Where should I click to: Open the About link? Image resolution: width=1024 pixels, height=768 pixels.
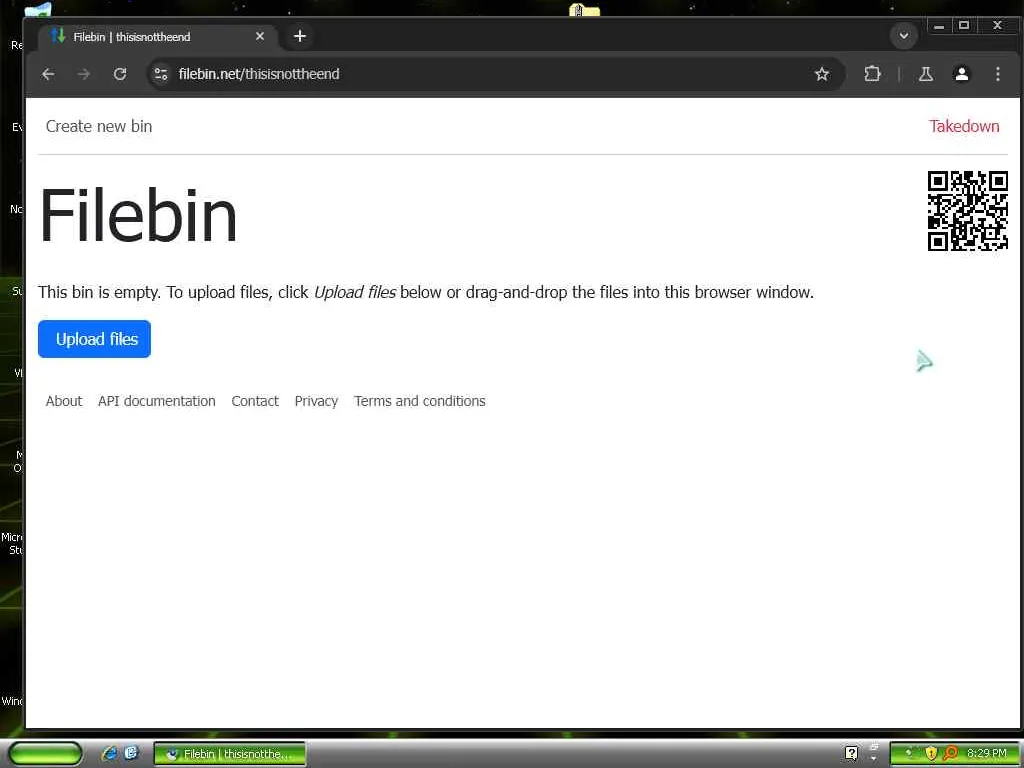click(x=64, y=401)
